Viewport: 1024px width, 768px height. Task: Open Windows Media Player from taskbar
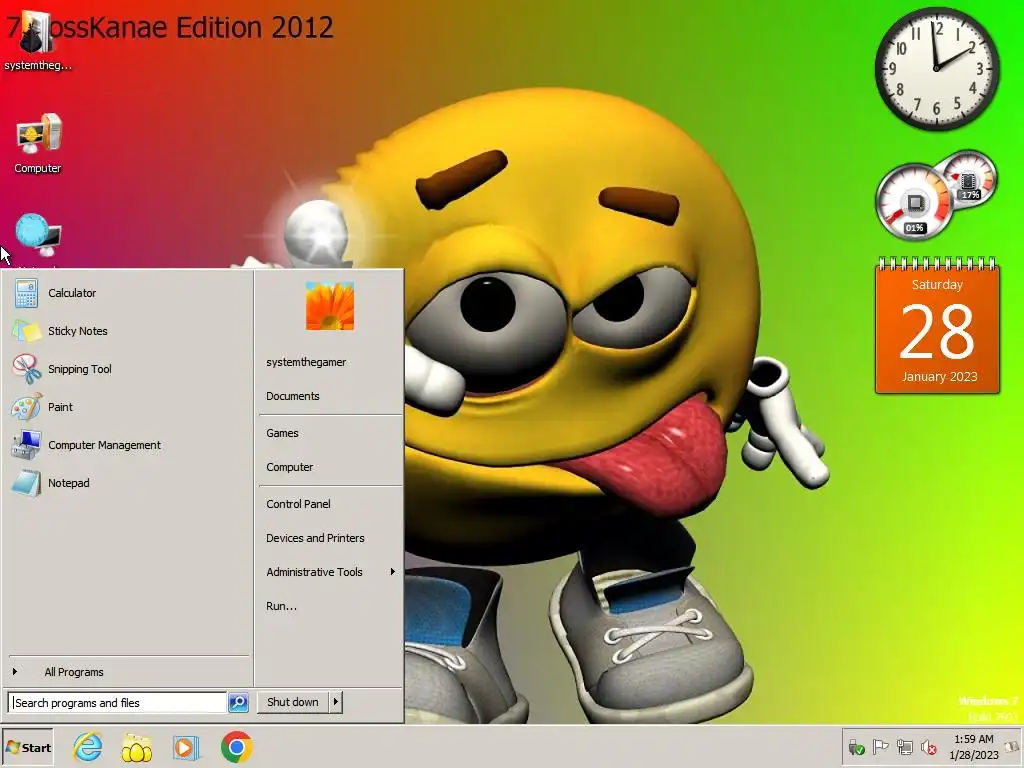pyautogui.click(x=185, y=748)
